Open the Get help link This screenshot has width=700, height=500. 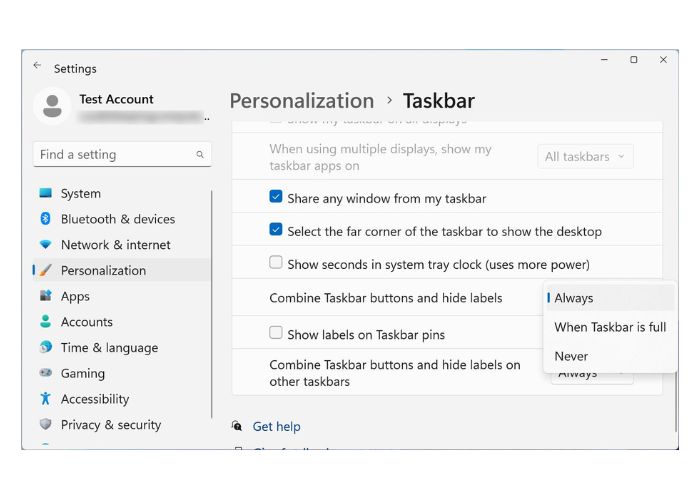tap(276, 426)
